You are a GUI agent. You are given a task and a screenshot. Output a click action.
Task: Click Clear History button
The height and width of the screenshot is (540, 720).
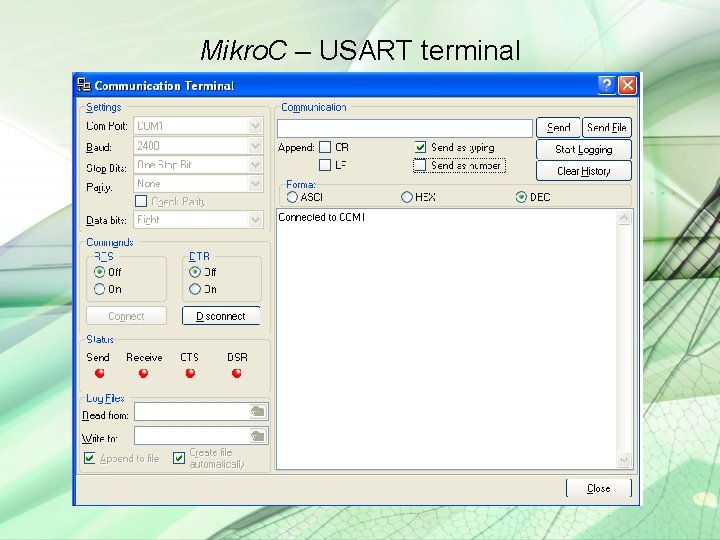pos(584,171)
